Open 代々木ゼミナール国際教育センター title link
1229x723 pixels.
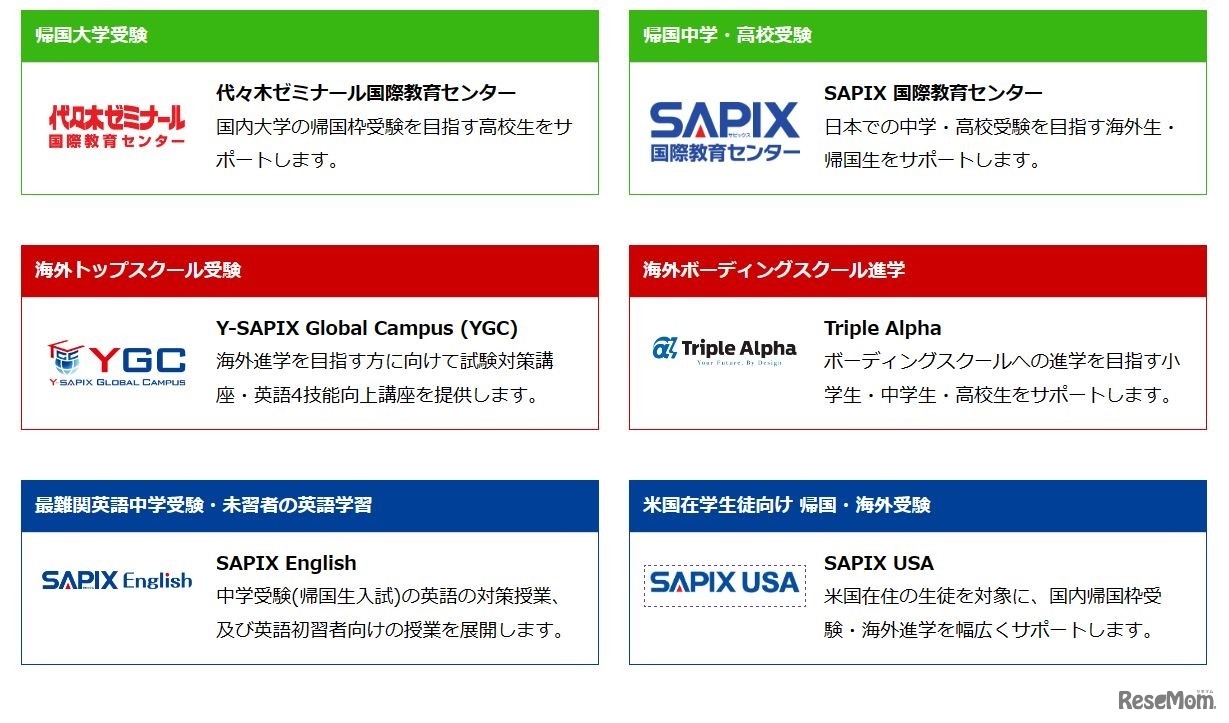coord(366,93)
